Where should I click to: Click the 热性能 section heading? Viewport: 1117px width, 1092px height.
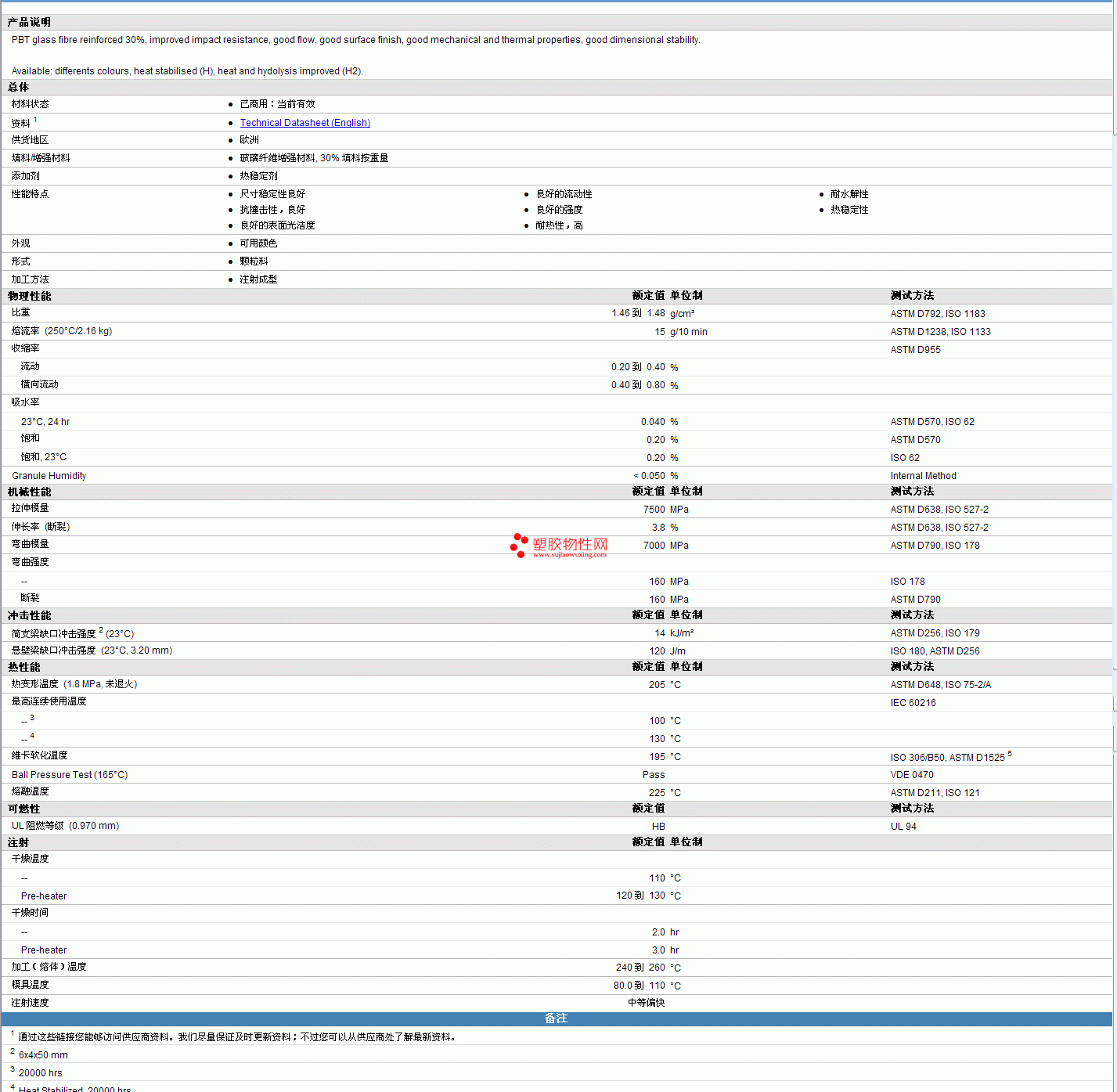pos(23,667)
